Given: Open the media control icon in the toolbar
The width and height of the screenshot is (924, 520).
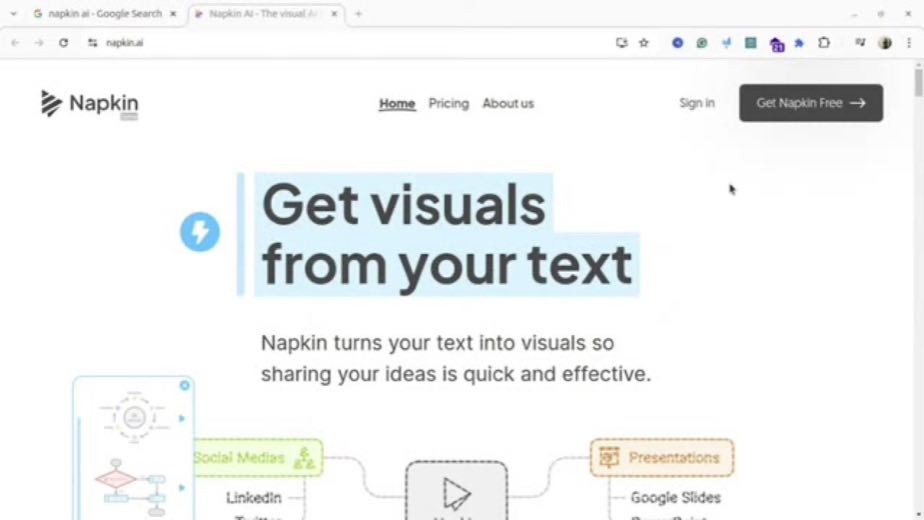Looking at the screenshot, I should pyautogui.click(x=860, y=42).
